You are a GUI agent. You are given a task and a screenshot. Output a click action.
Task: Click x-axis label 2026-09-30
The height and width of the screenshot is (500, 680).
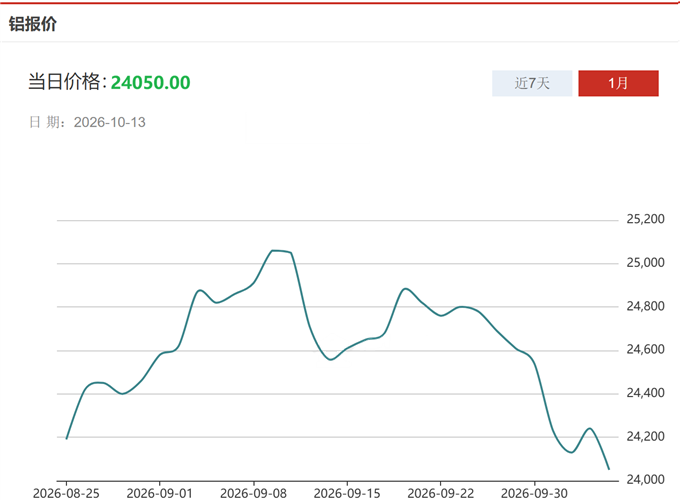(534, 493)
